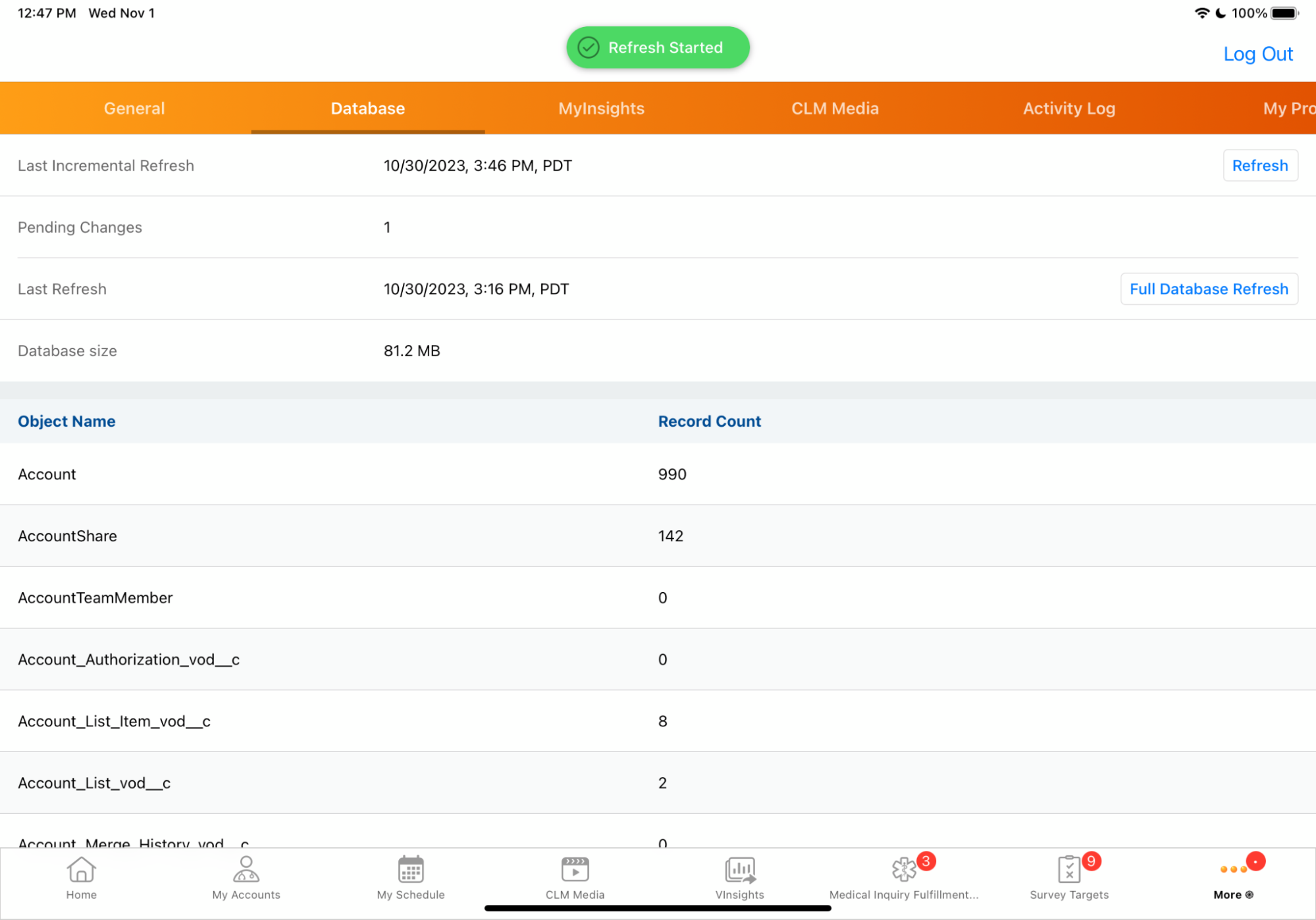
Task: Open CLM Media bottom bar icon
Action: (x=575, y=870)
